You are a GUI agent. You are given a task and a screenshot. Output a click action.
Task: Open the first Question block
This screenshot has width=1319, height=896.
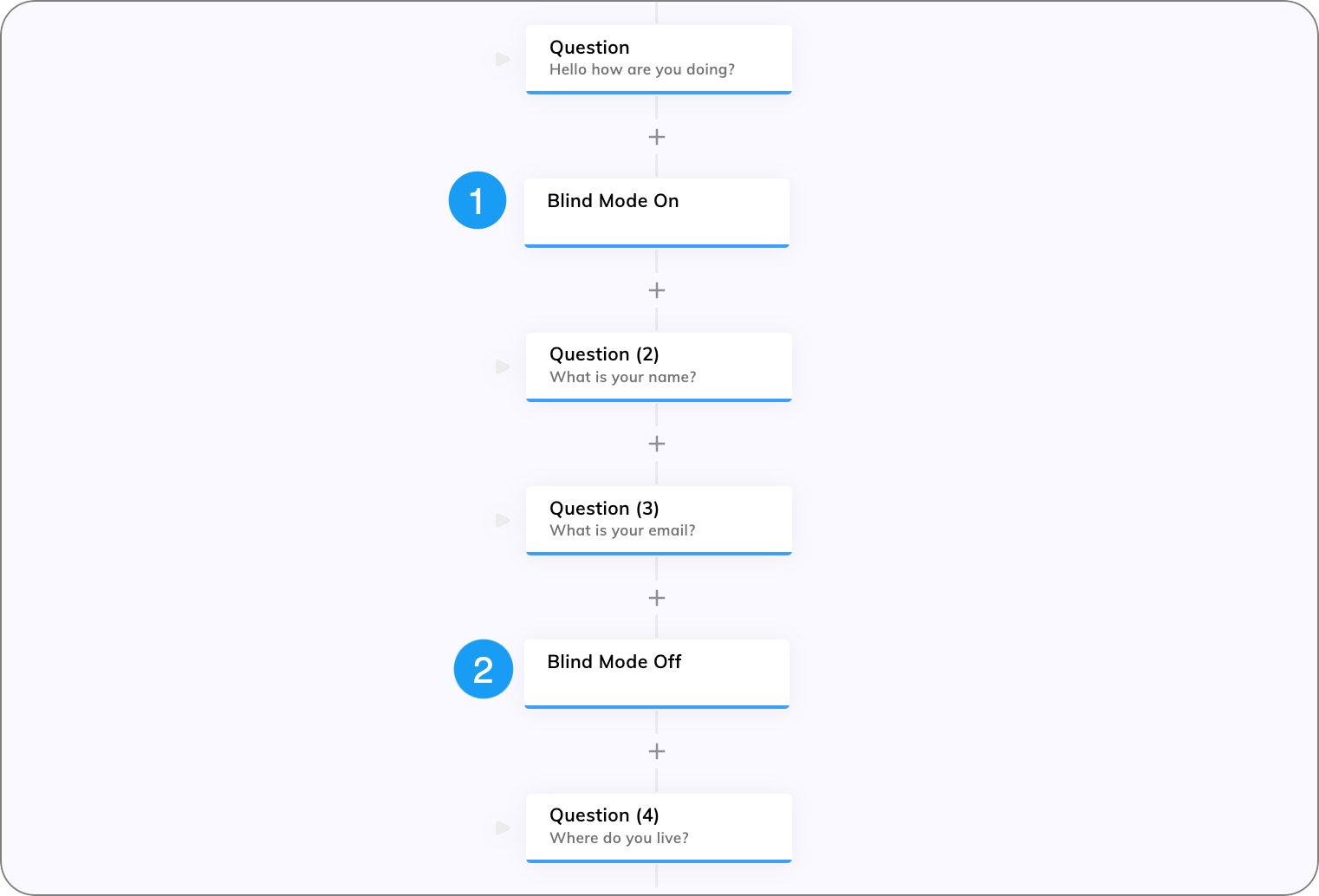659,60
